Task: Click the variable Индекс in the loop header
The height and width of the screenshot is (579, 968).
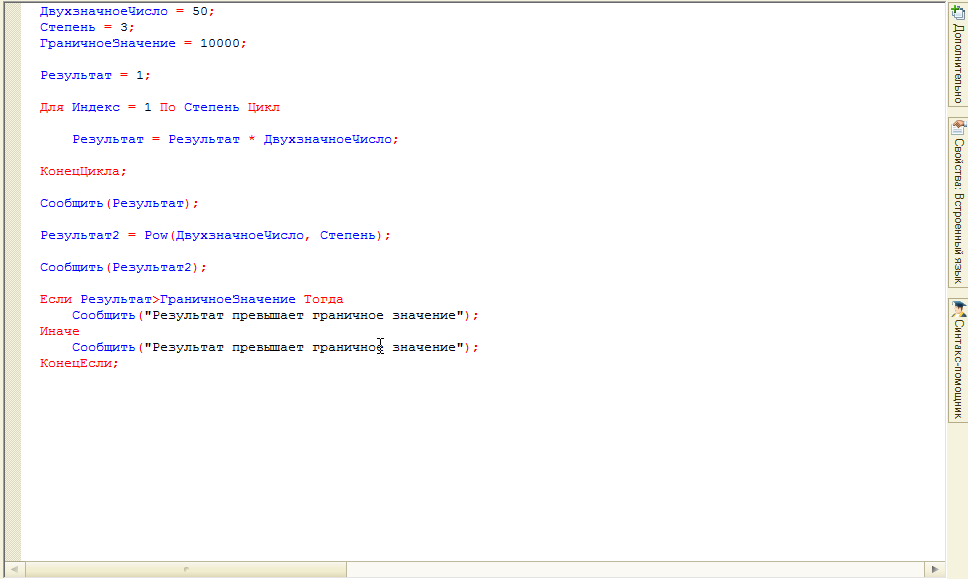Action: (x=96, y=107)
